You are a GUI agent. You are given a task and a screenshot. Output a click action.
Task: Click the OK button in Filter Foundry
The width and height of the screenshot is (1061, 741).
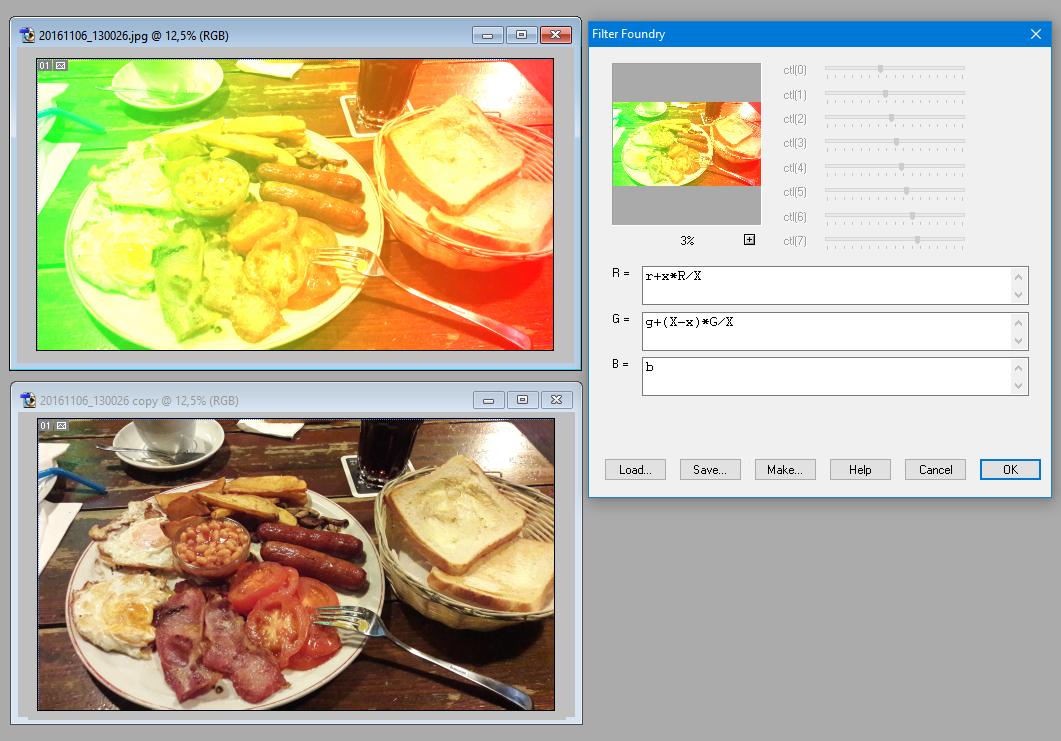pyautogui.click(x=1010, y=470)
